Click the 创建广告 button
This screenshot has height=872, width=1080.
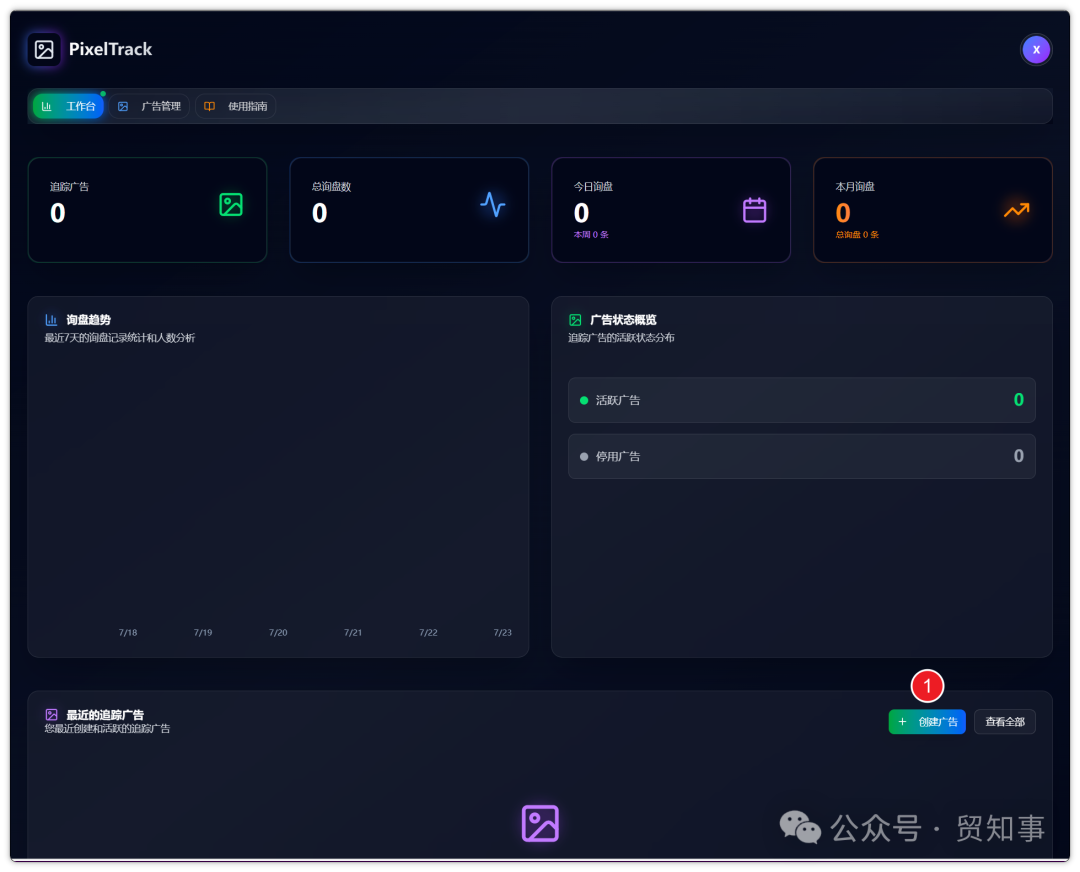tap(927, 721)
